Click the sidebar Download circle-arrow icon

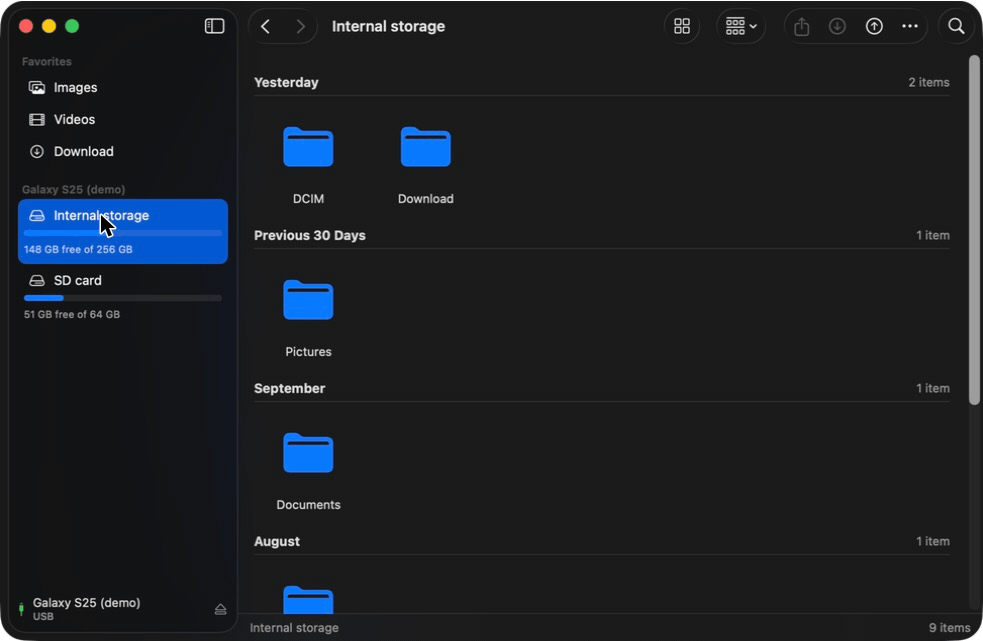37,152
